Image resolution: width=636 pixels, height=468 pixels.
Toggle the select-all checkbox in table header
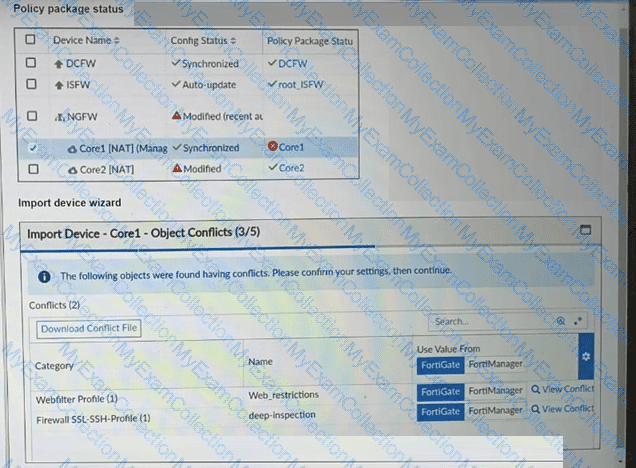click(x=31, y=40)
